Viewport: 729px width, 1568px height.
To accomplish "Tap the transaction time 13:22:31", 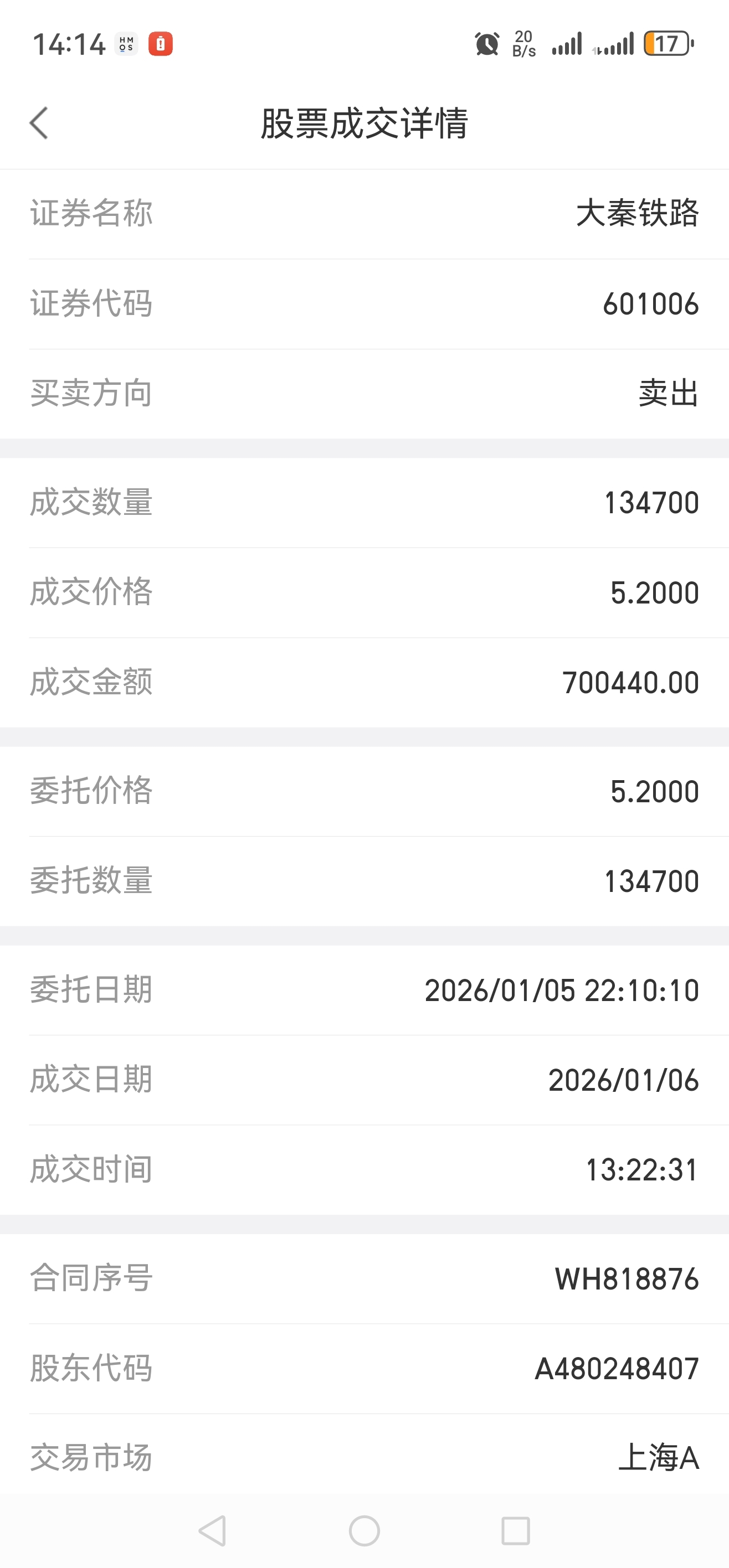I will tap(642, 1170).
